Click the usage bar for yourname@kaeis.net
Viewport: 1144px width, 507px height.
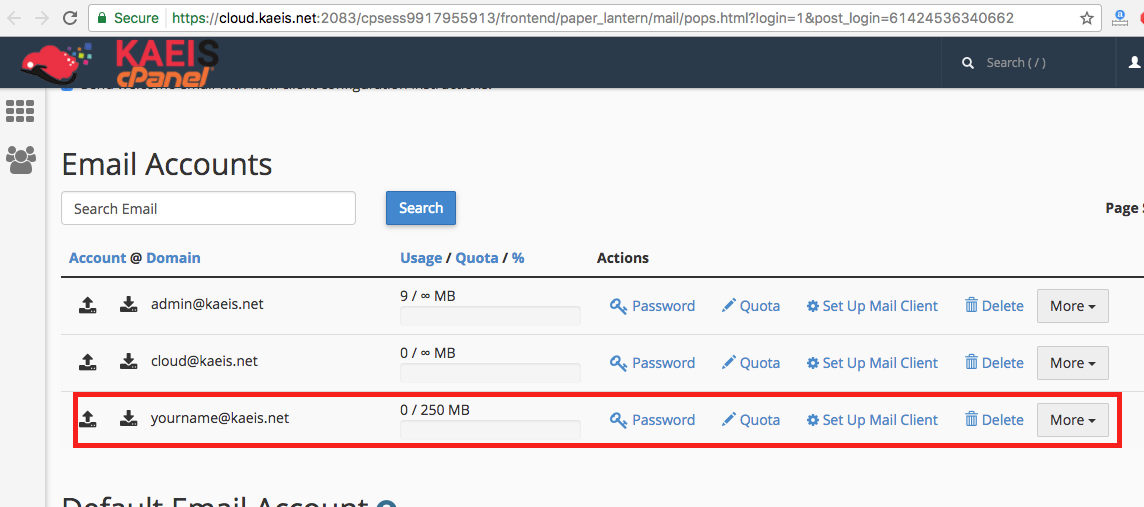click(490, 430)
